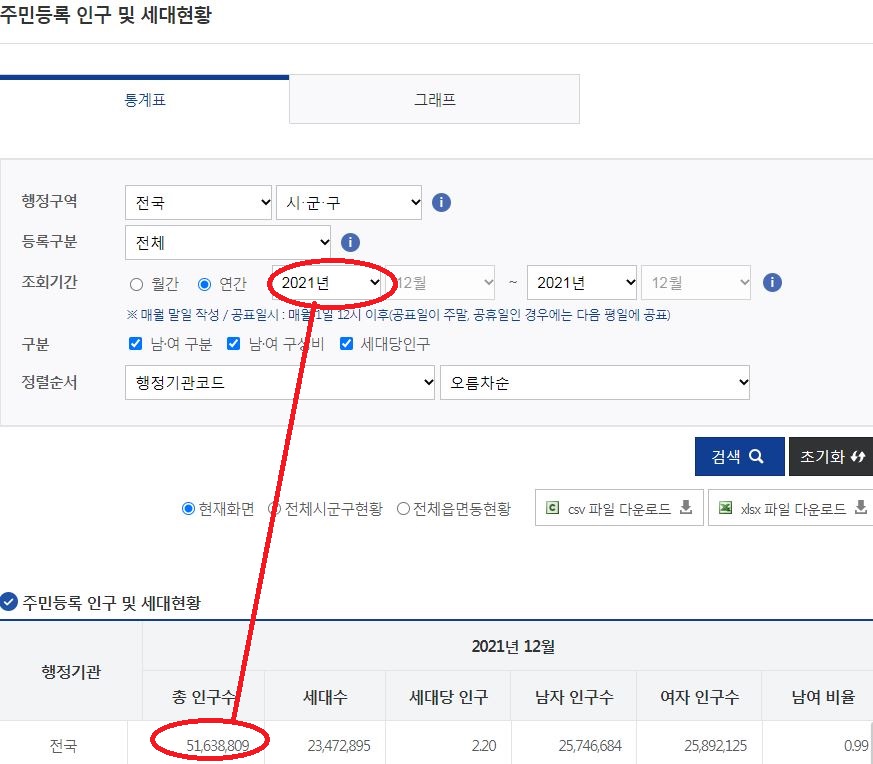Click per-household value 2.20
The width and height of the screenshot is (873, 764).
pyautogui.click(x=483, y=745)
